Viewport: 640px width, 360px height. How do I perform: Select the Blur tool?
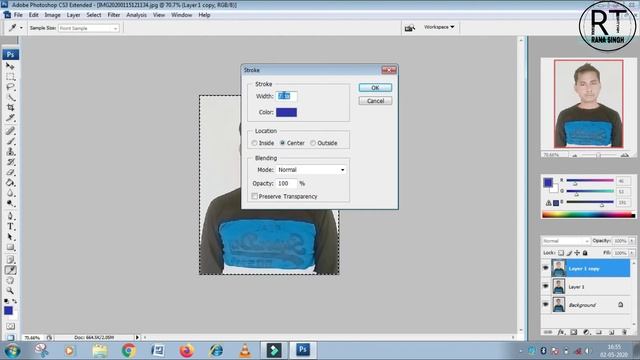click(10, 193)
